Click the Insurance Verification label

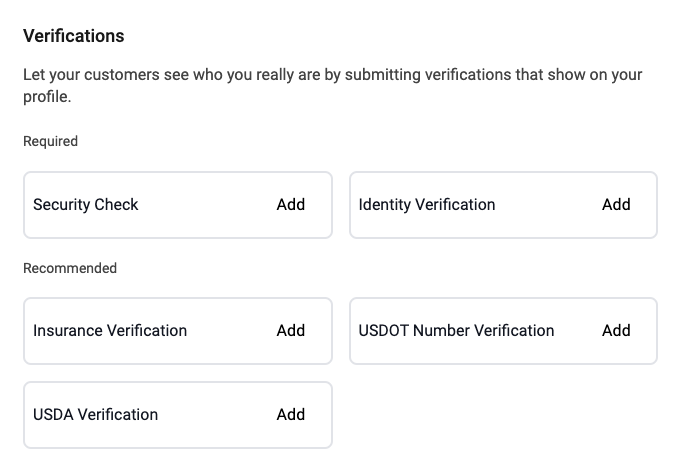110,330
